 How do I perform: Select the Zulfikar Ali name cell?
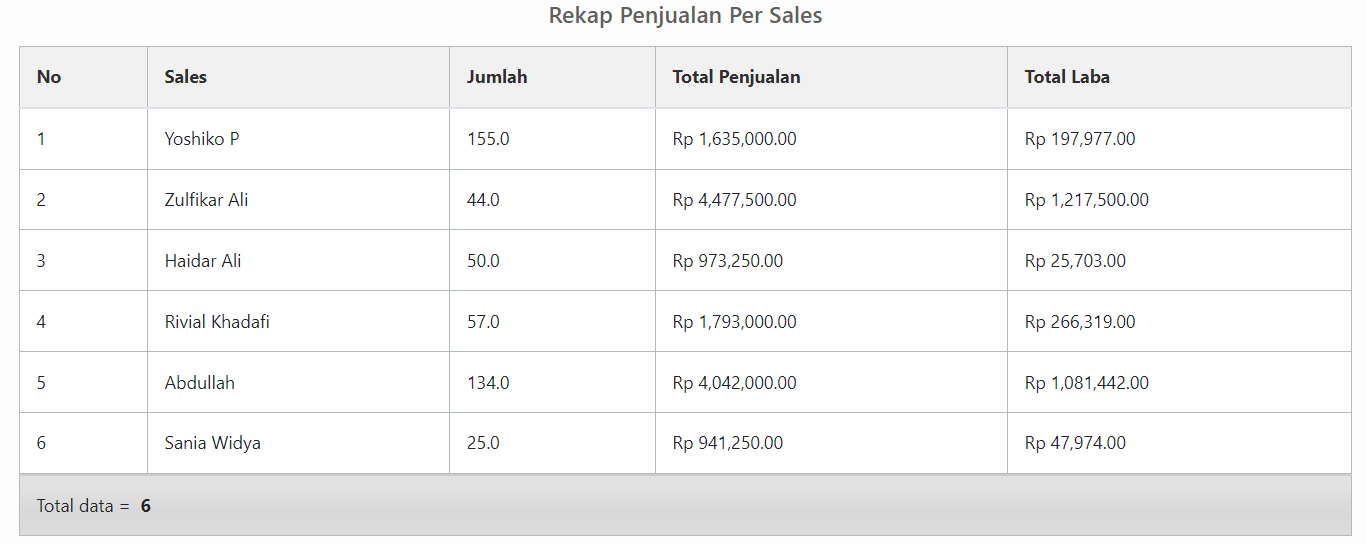pyautogui.click(x=206, y=200)
